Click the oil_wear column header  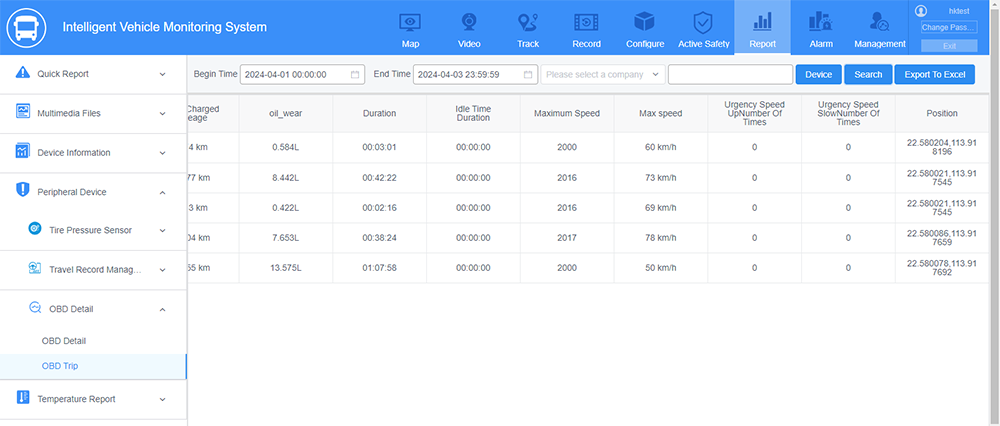(286, 114)
